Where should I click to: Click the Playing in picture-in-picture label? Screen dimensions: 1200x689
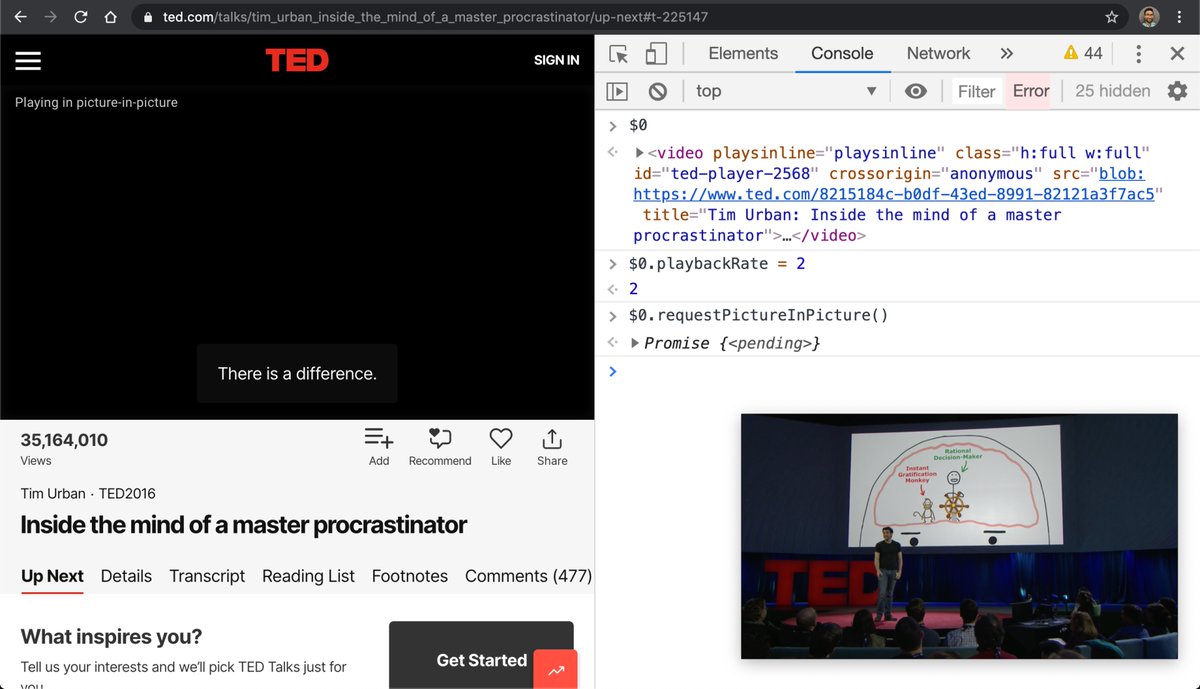pos(96,102)
